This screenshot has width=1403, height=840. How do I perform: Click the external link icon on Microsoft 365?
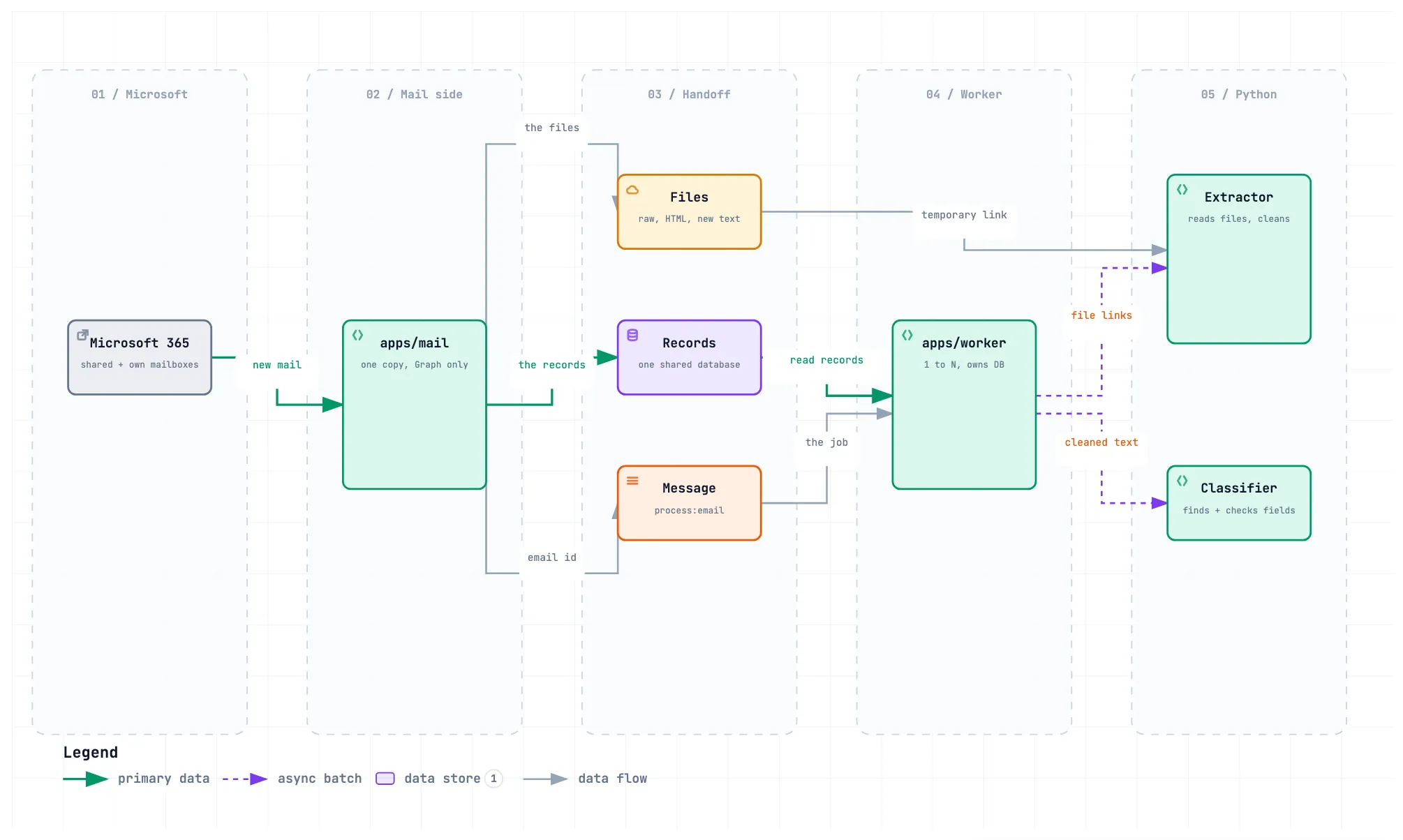pos(82,335)
